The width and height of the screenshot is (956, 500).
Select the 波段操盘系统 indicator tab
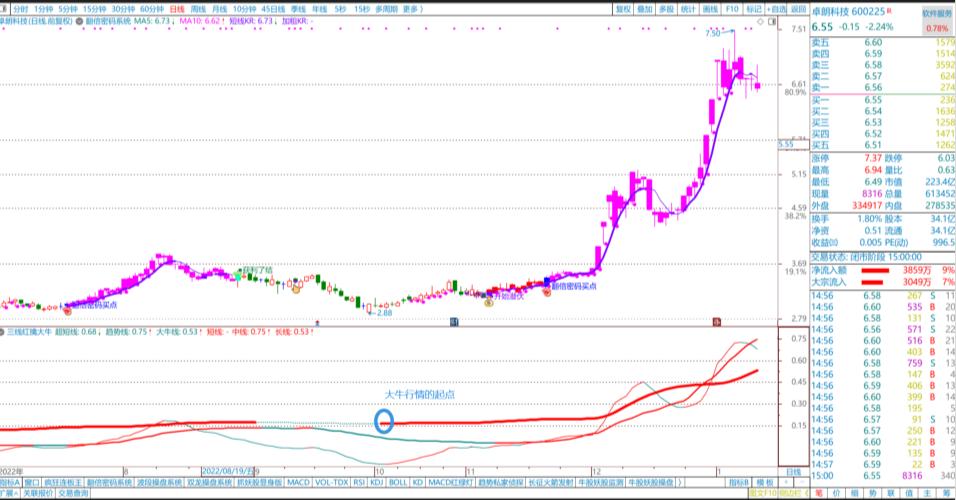159,482
